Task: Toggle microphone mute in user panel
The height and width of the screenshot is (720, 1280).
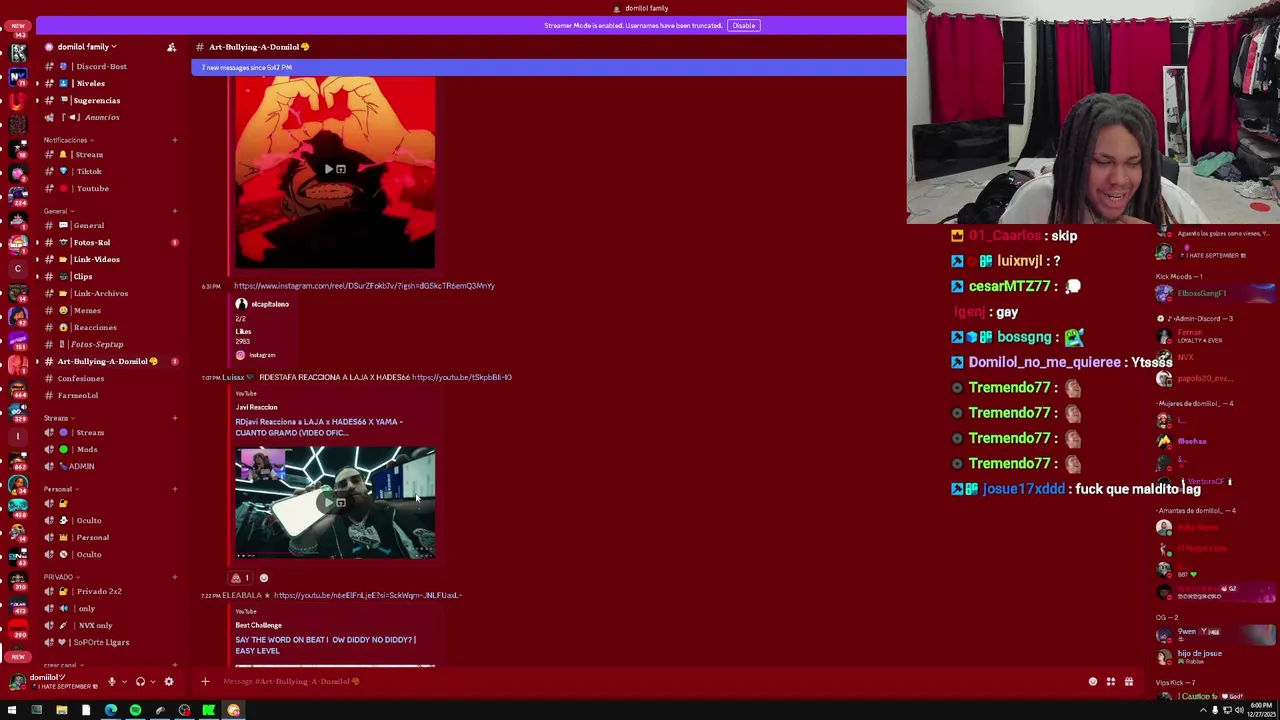Action: tap(111, 681)
